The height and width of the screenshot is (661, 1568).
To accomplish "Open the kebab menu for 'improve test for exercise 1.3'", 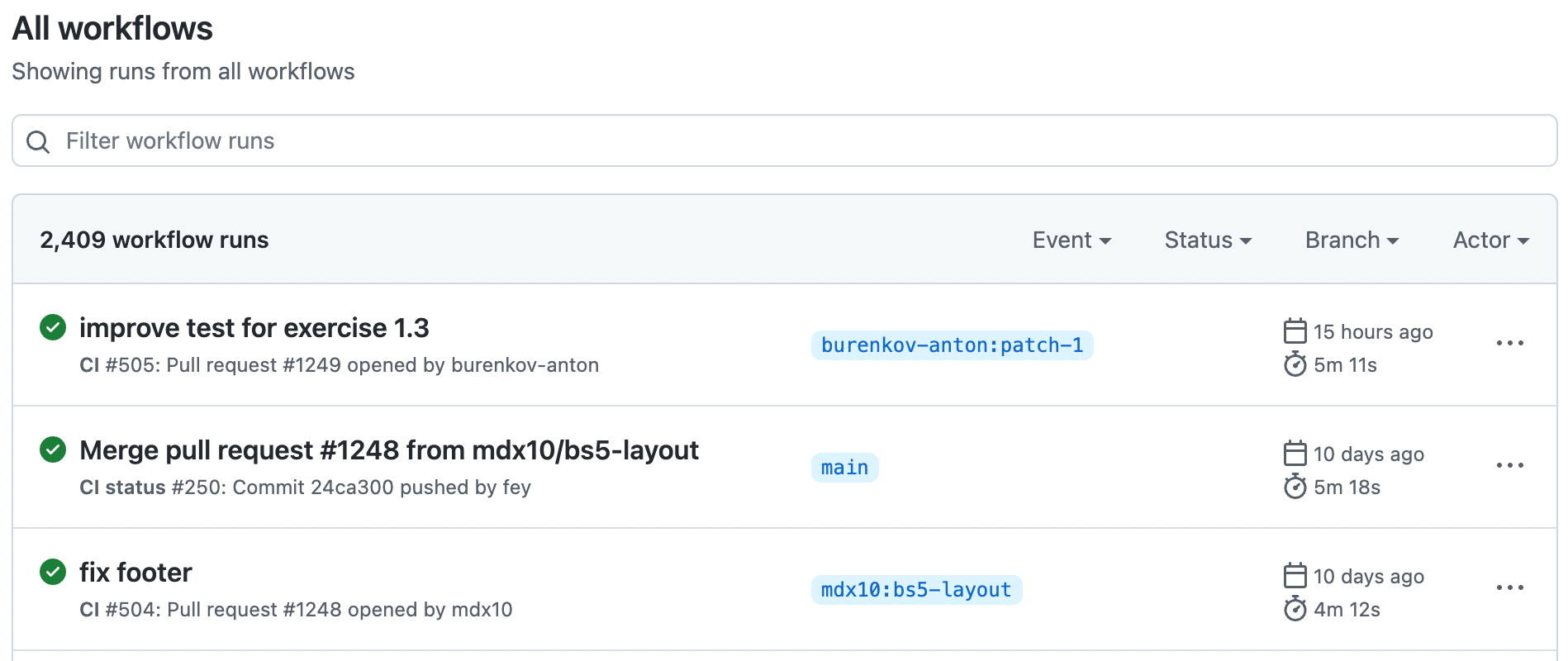I will tap(1510, 343).
